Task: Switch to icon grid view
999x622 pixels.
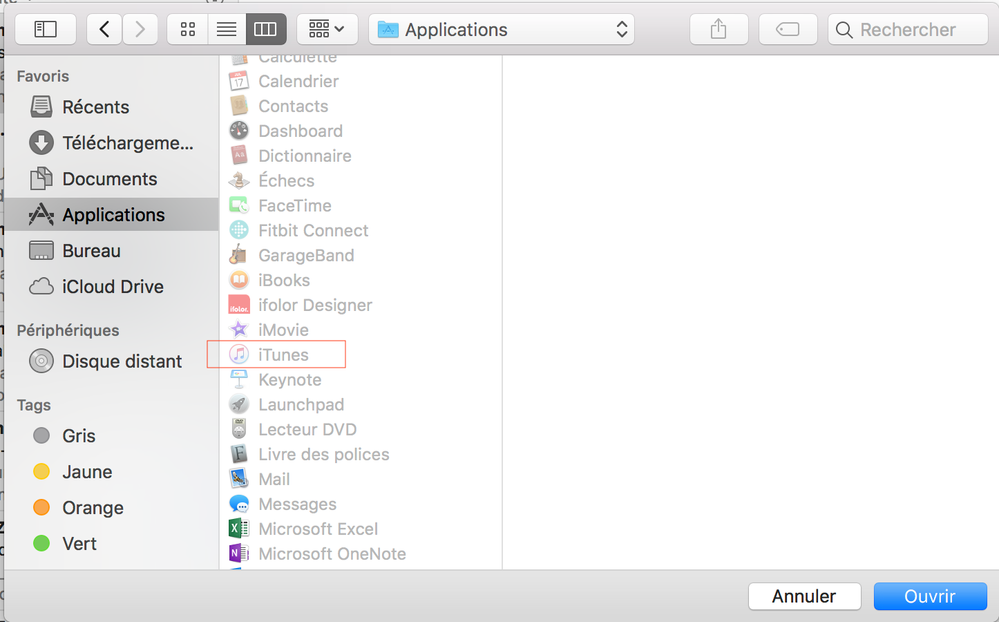Action: click(188, 29)
